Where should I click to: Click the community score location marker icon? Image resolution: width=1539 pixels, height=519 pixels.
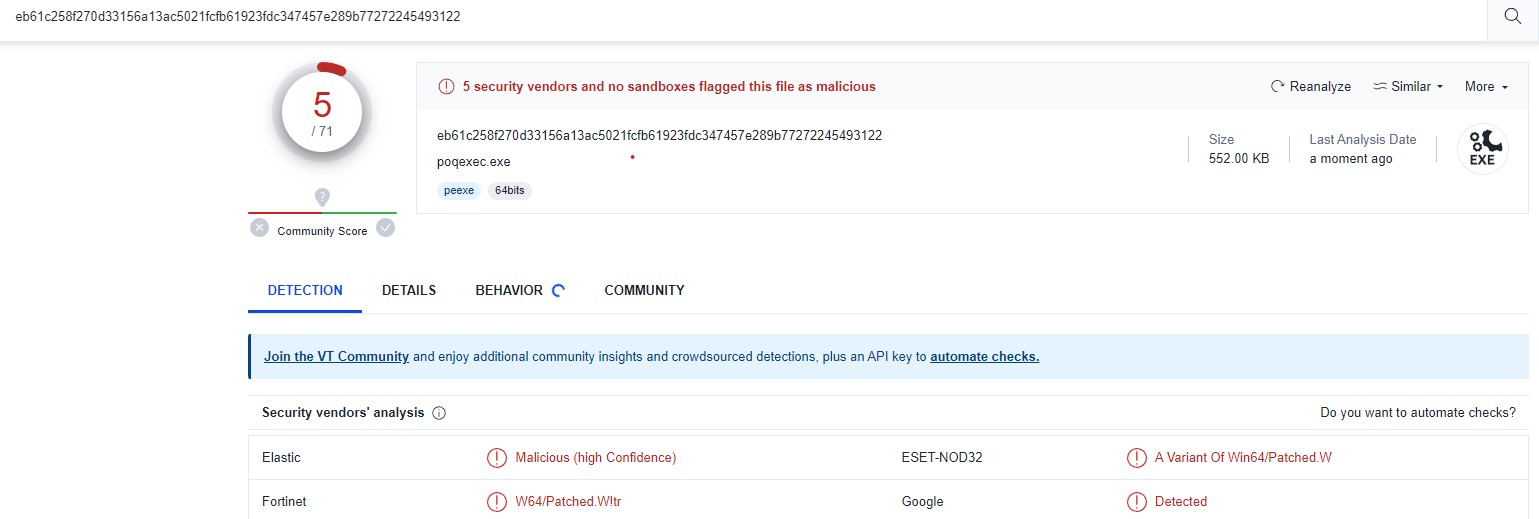[x=322, y=197]
